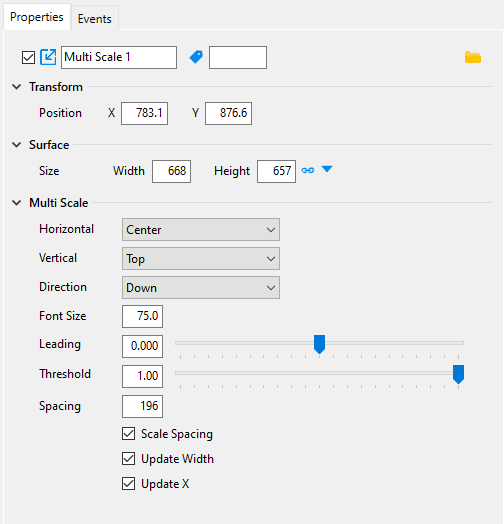Click the blue tag icon
Screen dimensions: 504x524
click(196, 57)
